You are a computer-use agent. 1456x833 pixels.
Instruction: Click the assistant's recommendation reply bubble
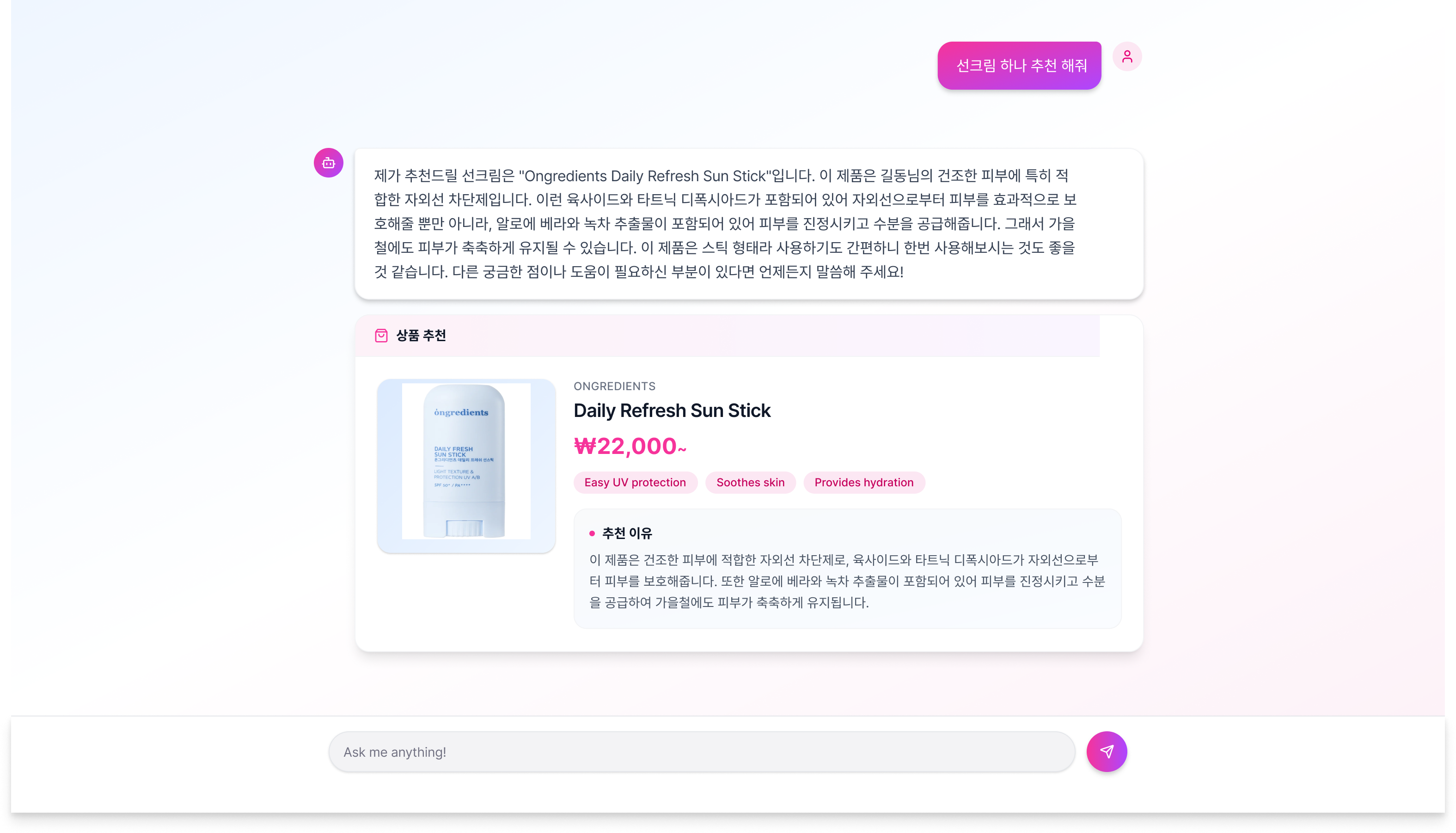[x=749, y=224]
